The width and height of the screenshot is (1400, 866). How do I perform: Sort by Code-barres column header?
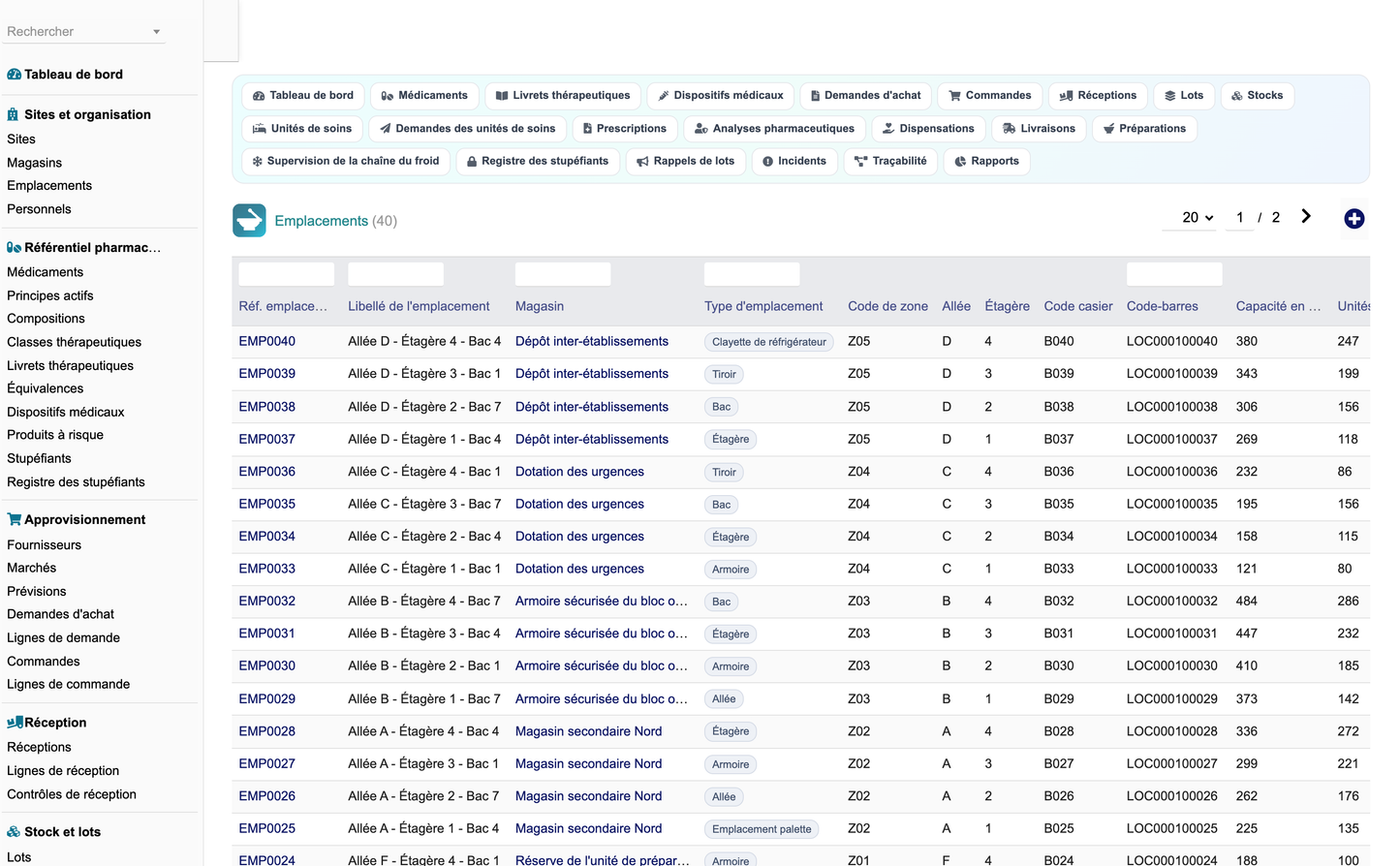coord(1163,306)
